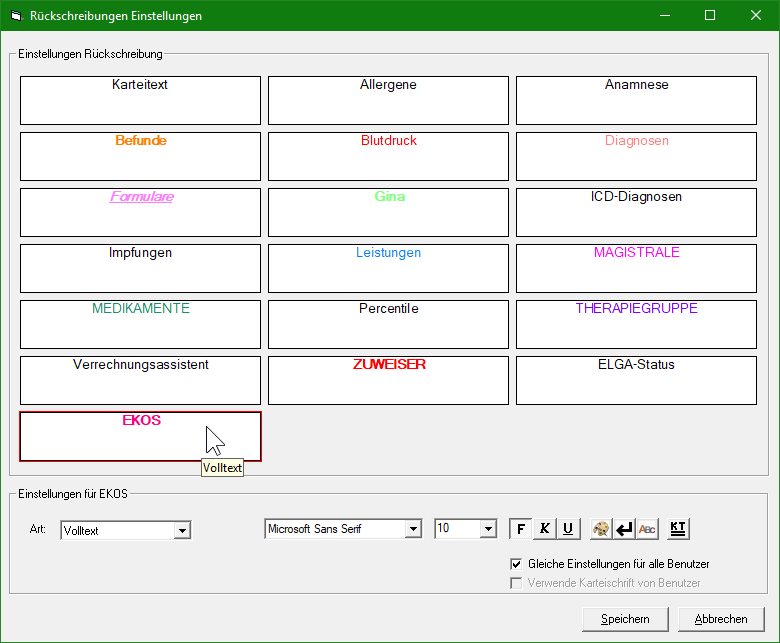The image size is (780, 643).
Task: Click the ABC text icon
Action: [x=647, y=529]
